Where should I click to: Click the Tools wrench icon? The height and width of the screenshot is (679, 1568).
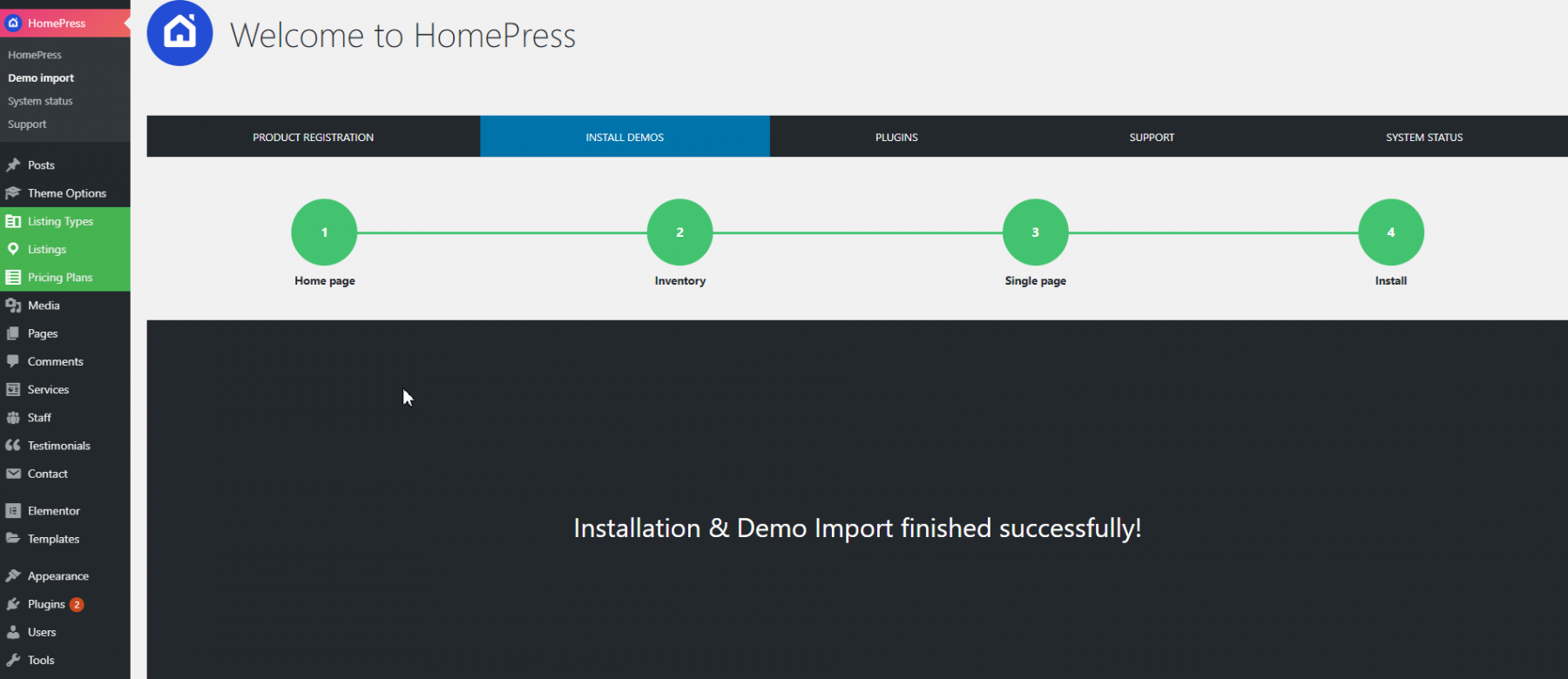(x=13, y=660)
